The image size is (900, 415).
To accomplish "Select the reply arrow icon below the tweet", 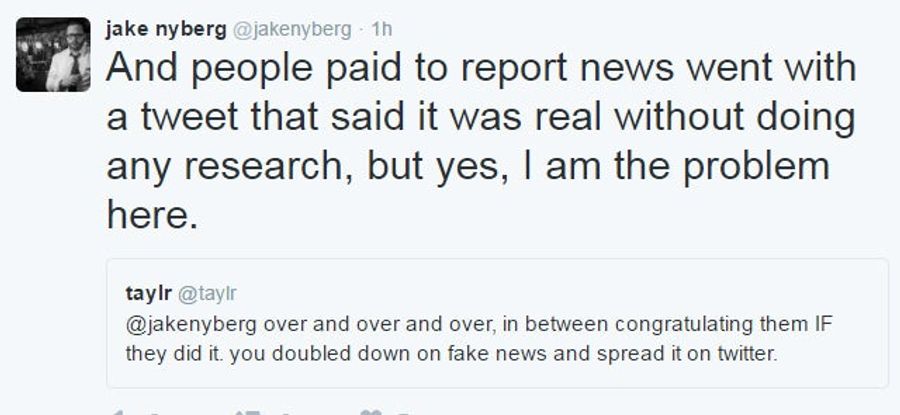I will (118, 412).
